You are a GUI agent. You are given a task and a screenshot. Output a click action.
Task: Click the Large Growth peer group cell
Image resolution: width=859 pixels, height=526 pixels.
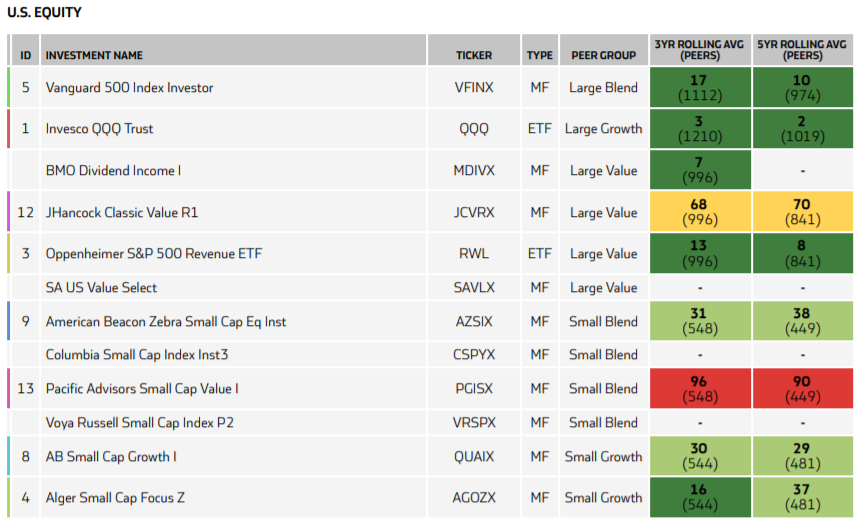(x=603, y=129)
